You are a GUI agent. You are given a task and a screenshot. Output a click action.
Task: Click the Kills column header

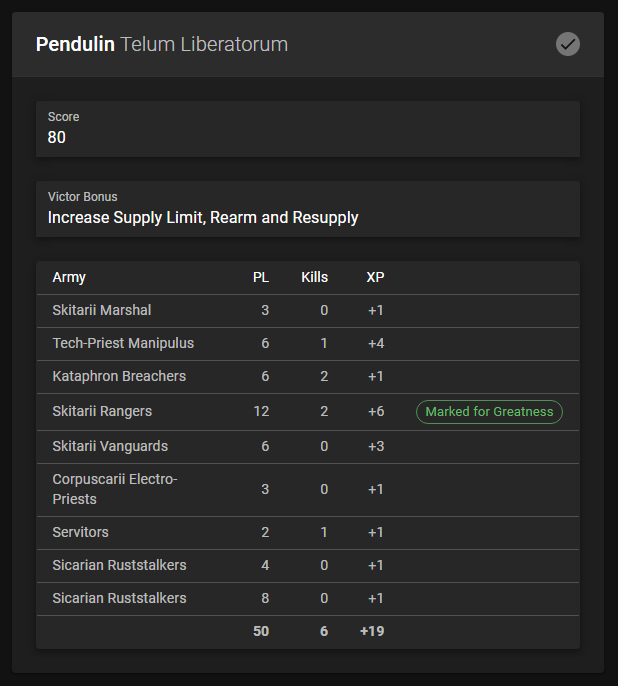314,277
